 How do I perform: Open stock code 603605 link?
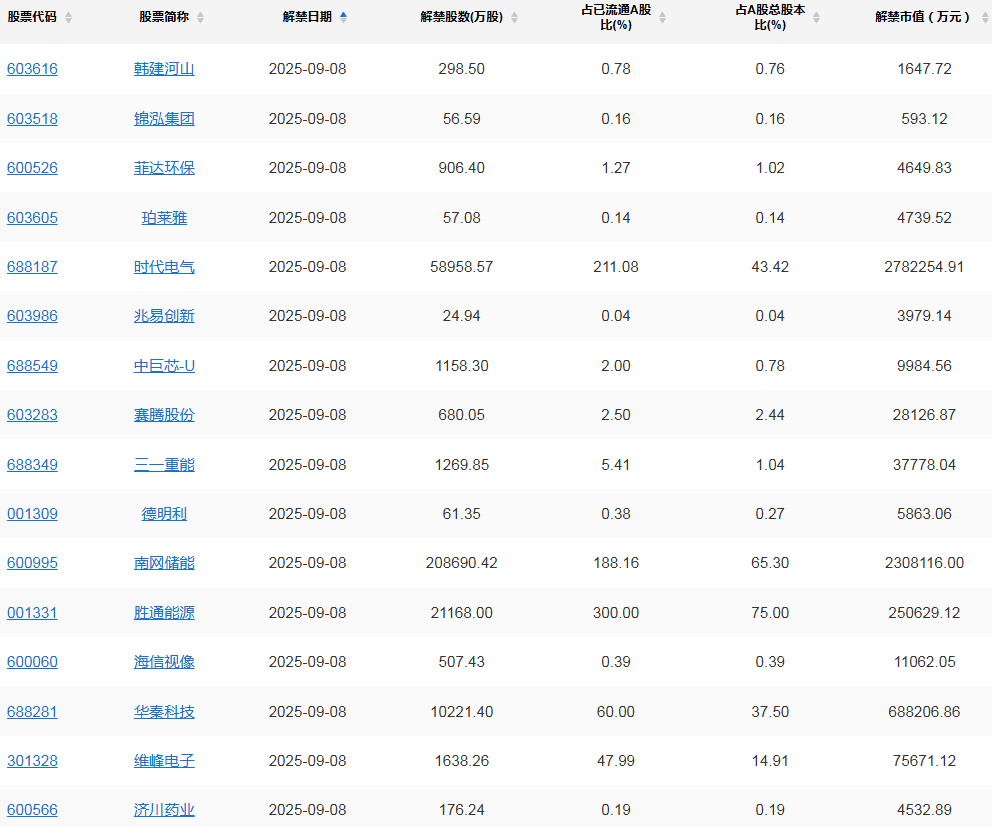(x=32, y=218)
